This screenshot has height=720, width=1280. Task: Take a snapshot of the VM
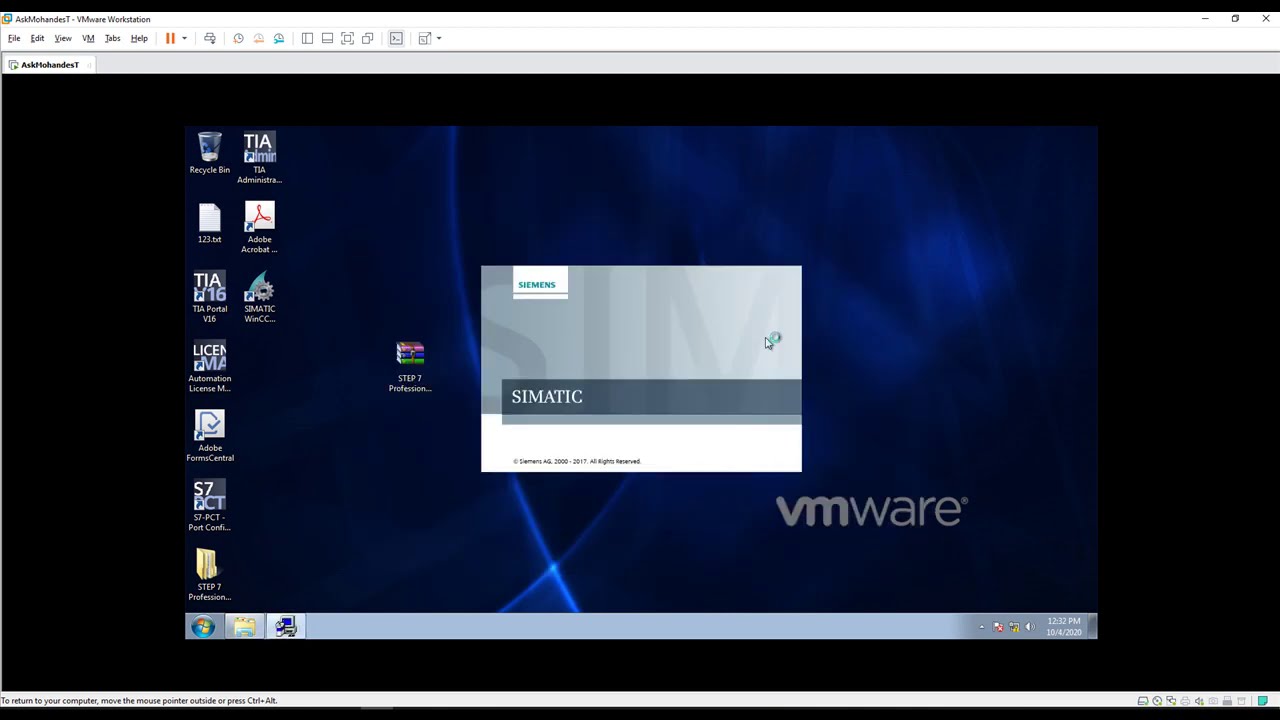(x=238, y=38)
